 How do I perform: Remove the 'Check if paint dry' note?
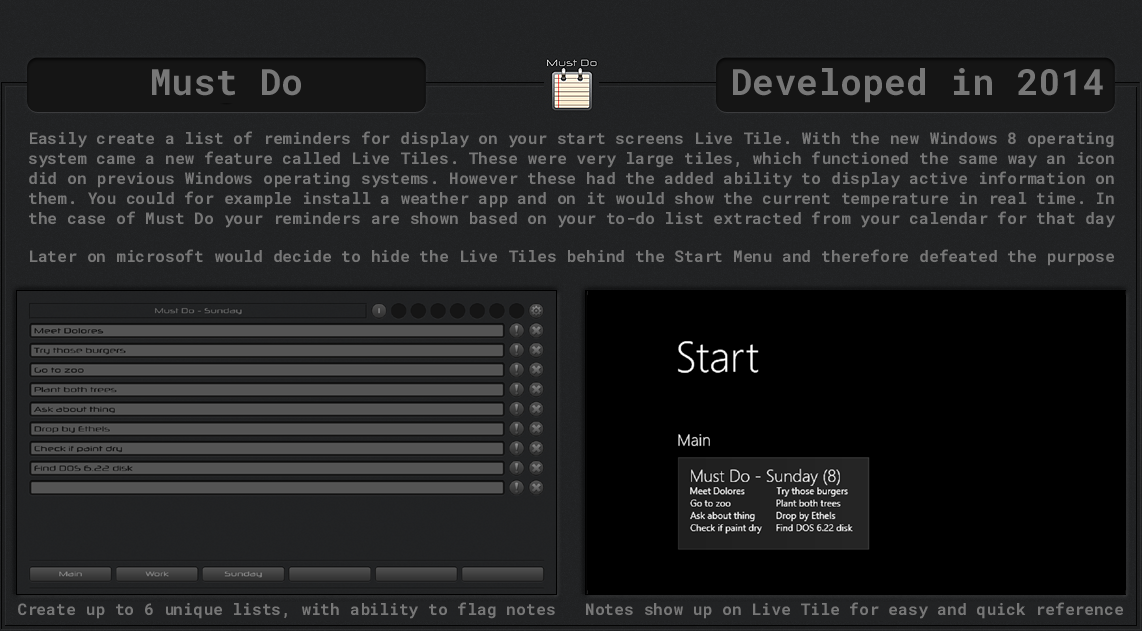[x=536, y=448]
